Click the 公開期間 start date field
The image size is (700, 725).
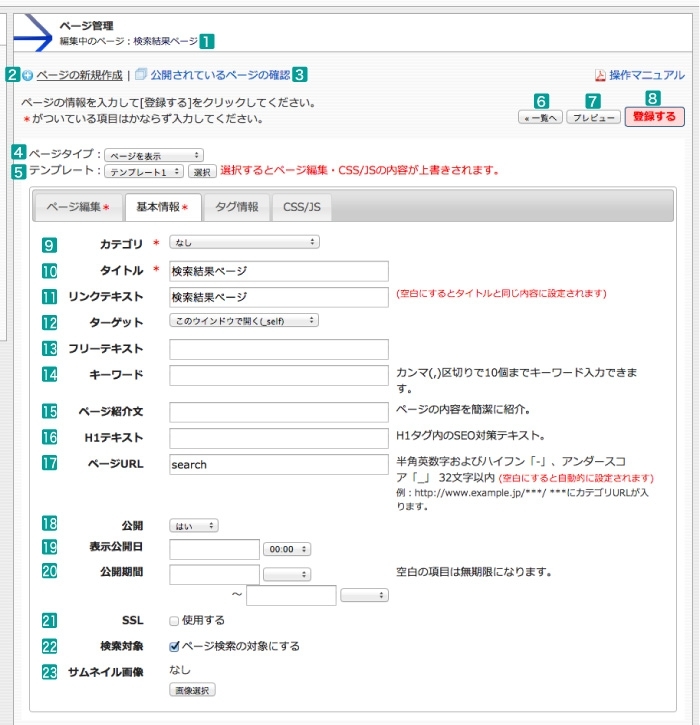point(215,574)
